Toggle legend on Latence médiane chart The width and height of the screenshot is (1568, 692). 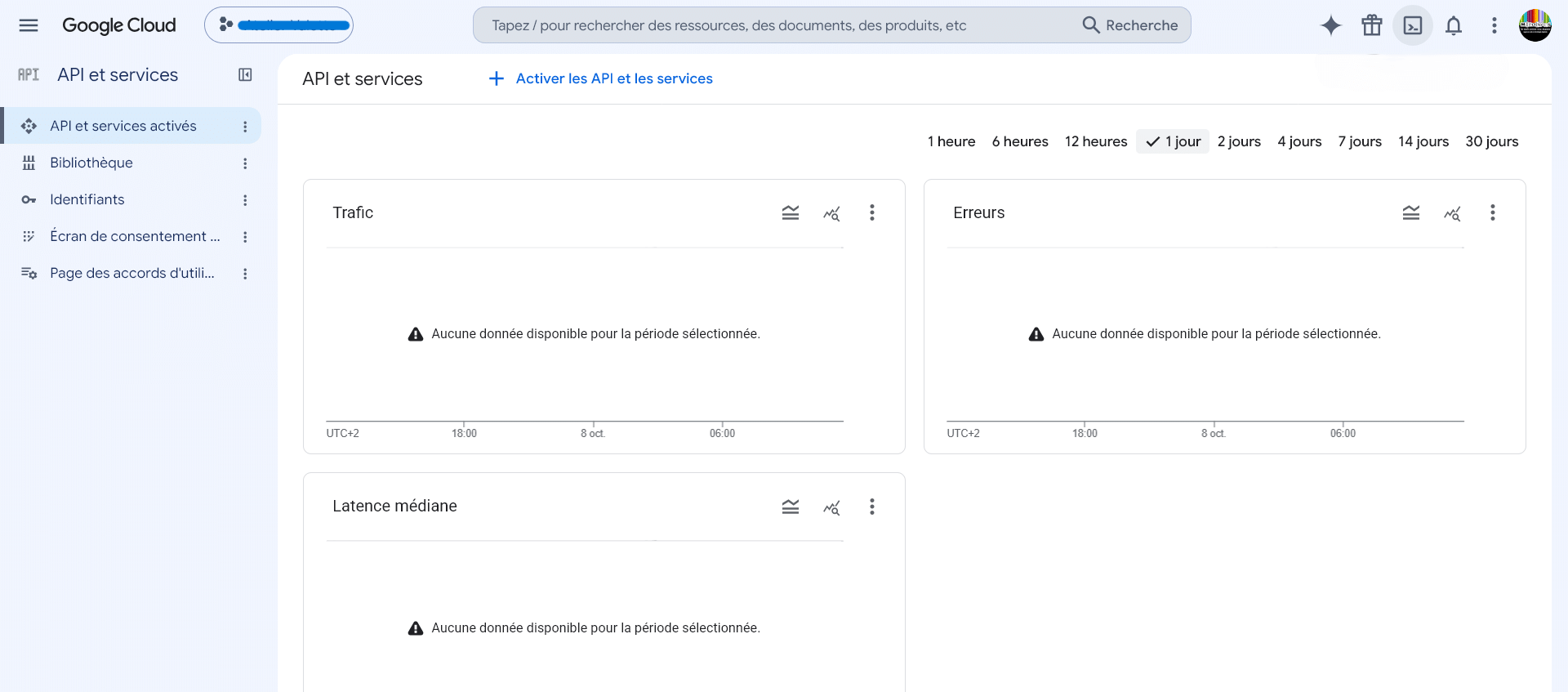point(791,507)
